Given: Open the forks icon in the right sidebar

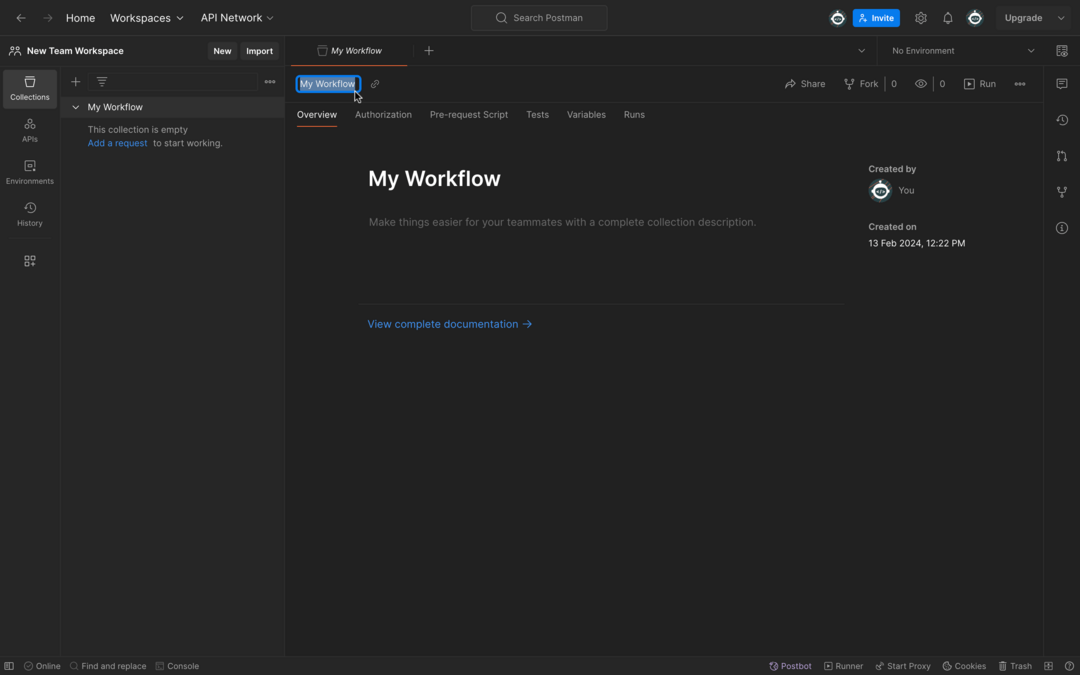Looking at the screenshot, I should pyautogui.click(x=1061, y=192).
